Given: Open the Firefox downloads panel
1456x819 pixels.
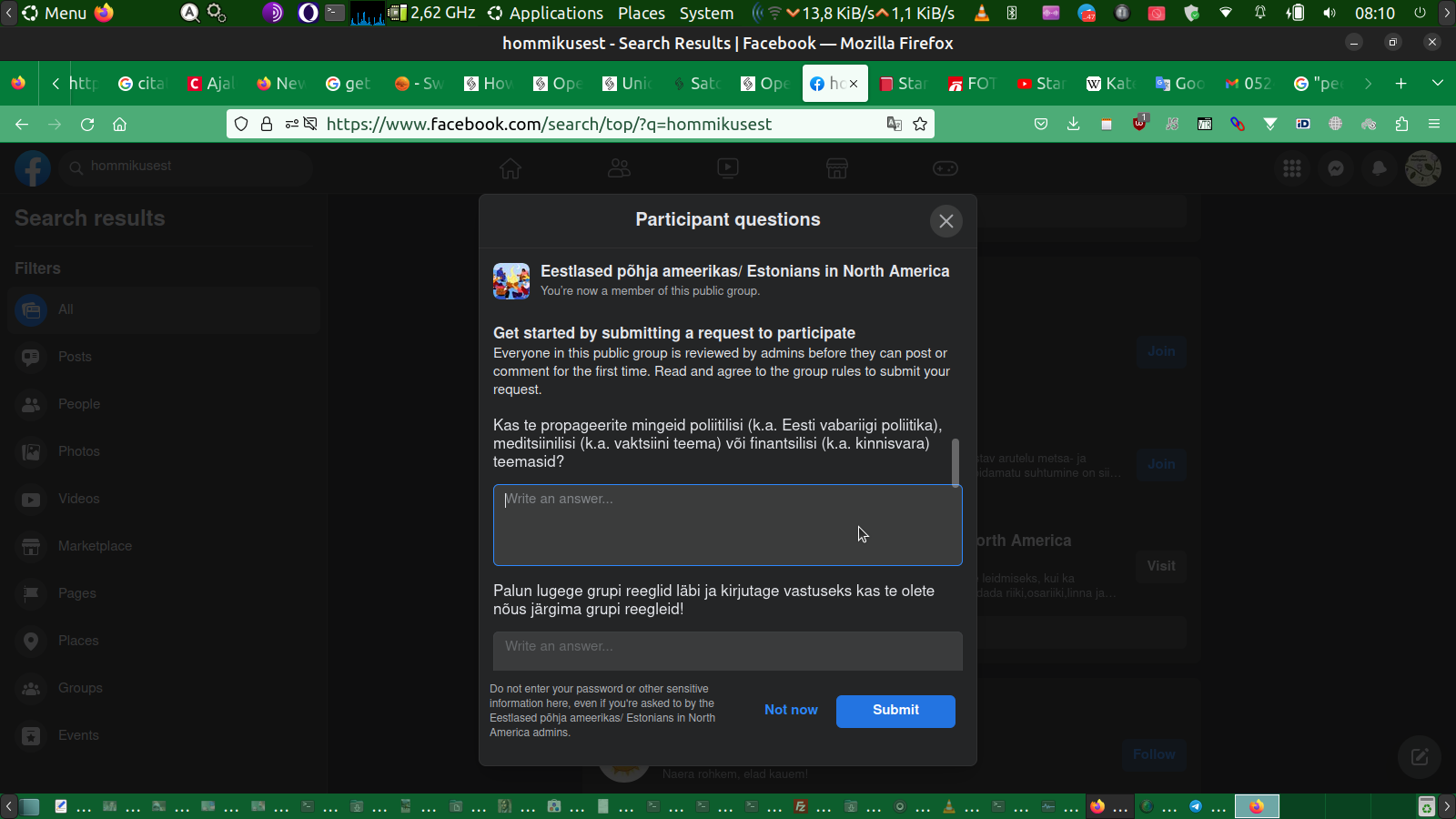Looking at the screenshot, I should click(x=1074, y=125).
